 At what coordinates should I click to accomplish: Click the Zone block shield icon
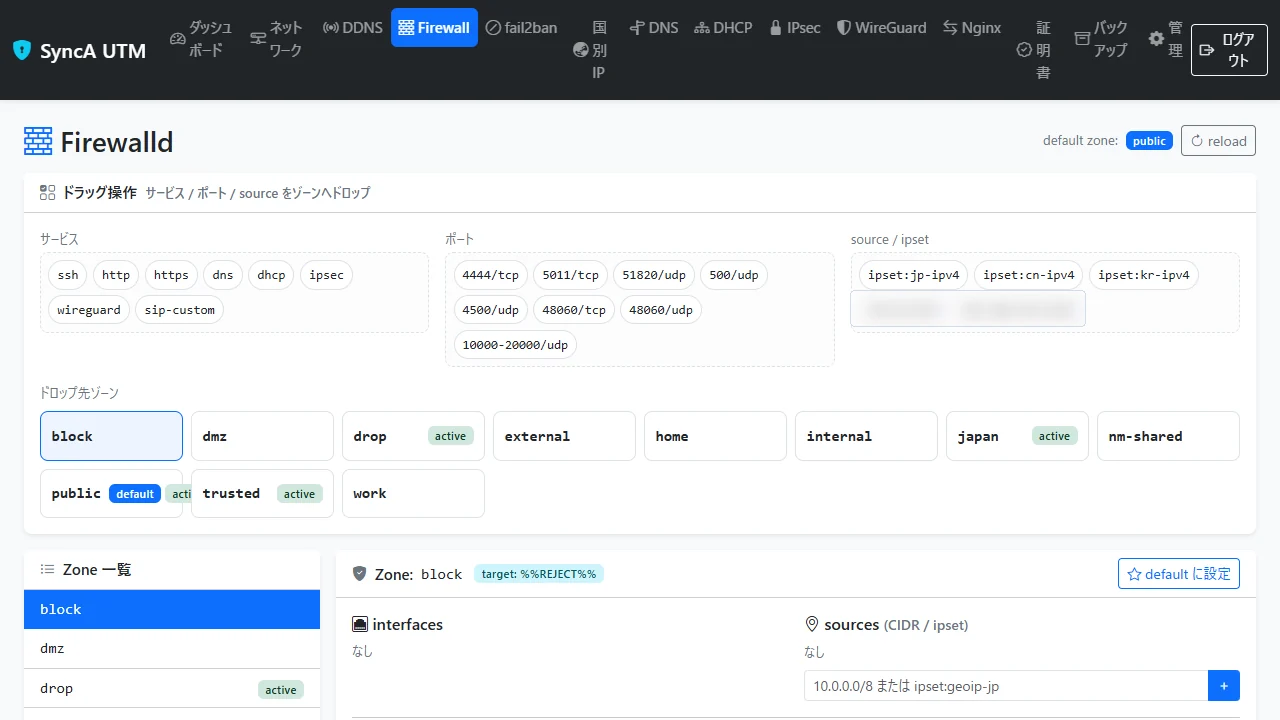(360, 574)
